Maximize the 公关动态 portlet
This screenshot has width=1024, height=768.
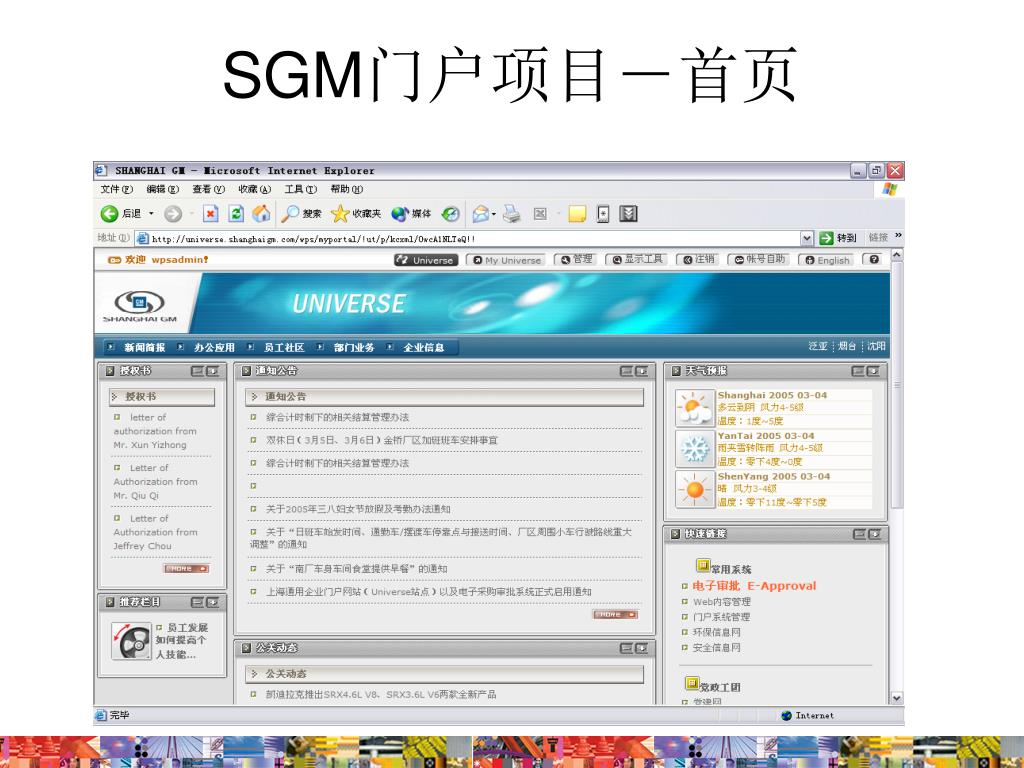point(642,648)
